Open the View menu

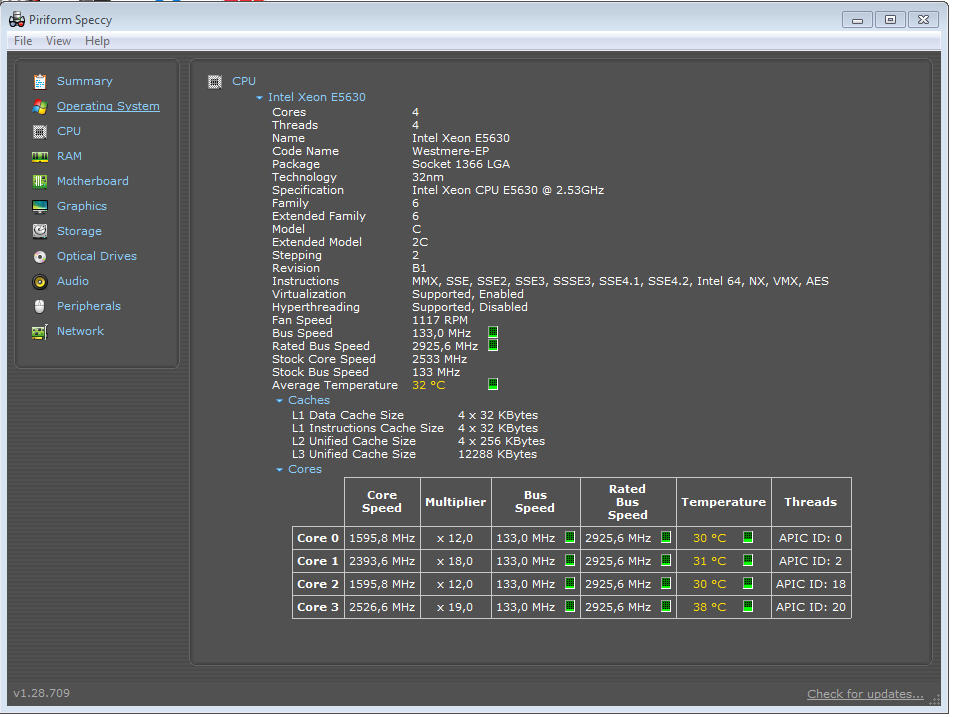(x=58, y=41)
